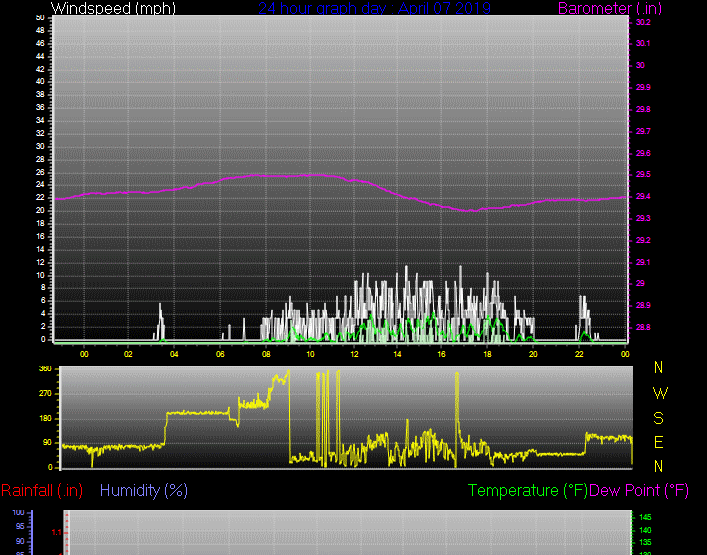Image resolution: width=707 pixels, height=555 pixels.
Task: Click barometer axis value 28.9
Action: tap(643, 306)
